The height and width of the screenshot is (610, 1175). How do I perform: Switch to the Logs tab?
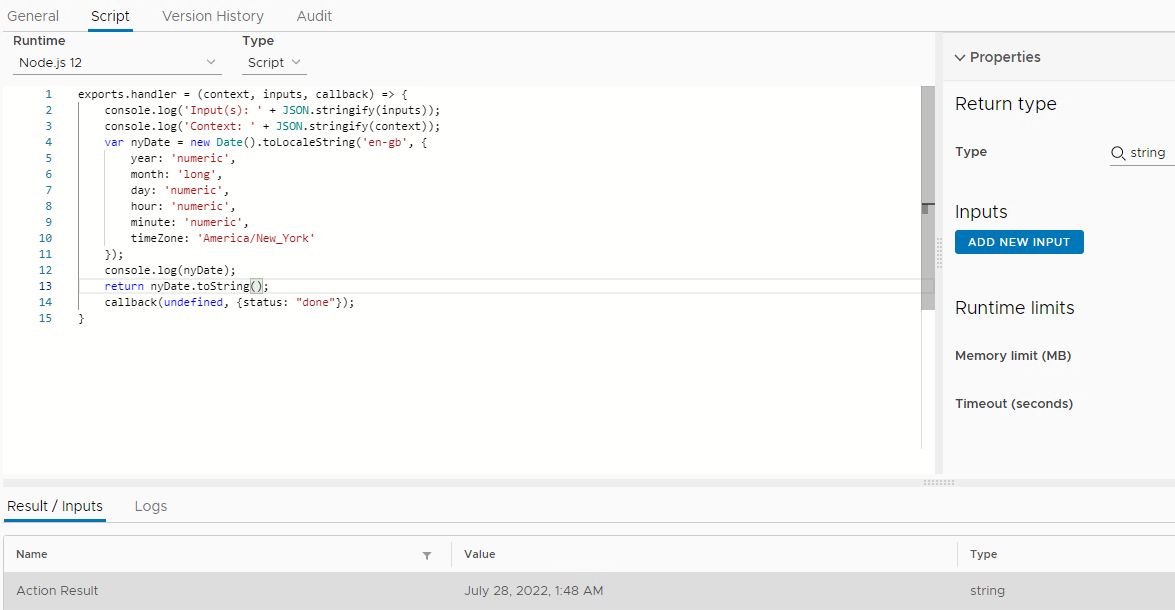click(151, 506)
